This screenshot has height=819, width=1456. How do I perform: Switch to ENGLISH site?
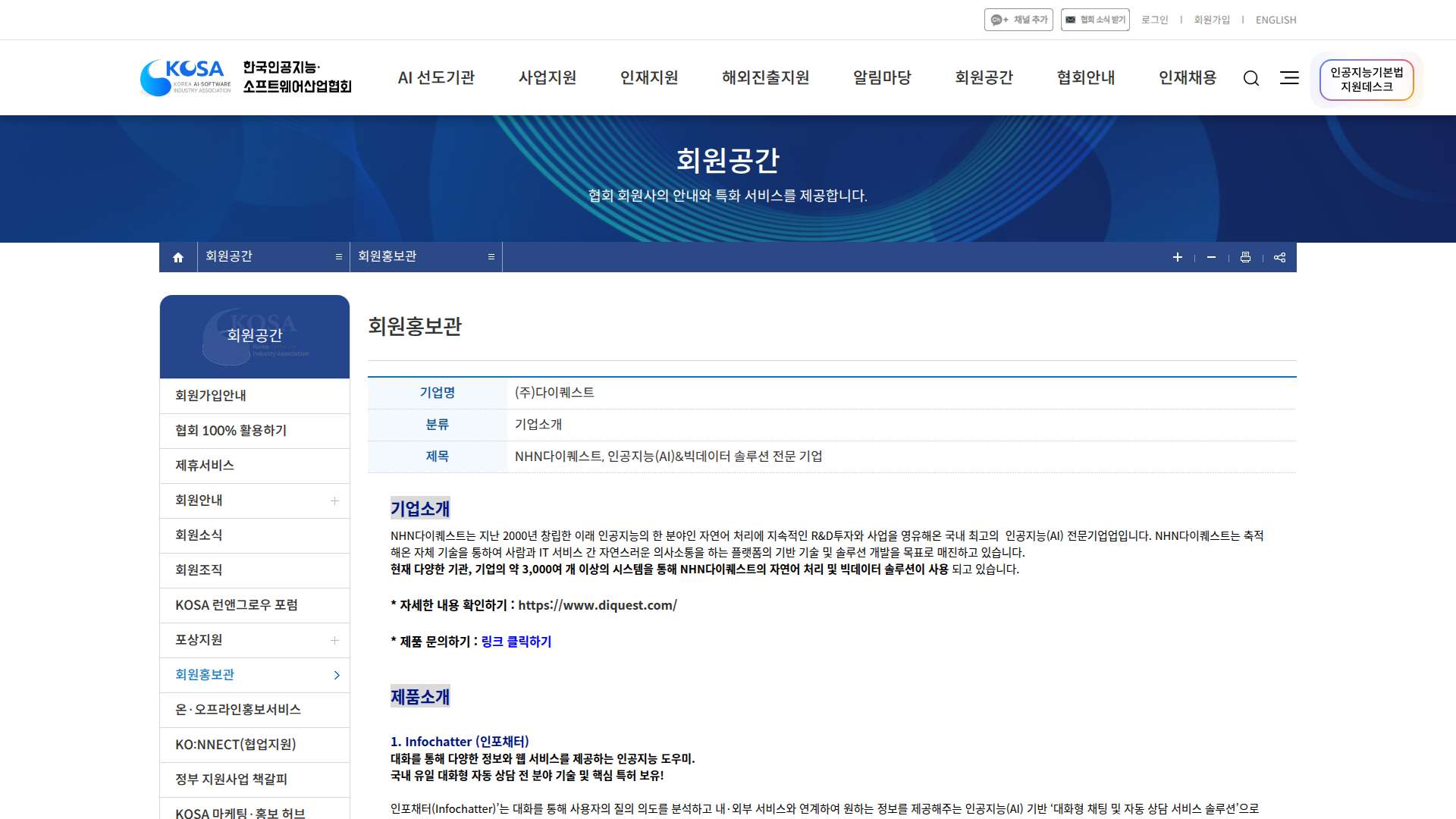click(1276, 20)
